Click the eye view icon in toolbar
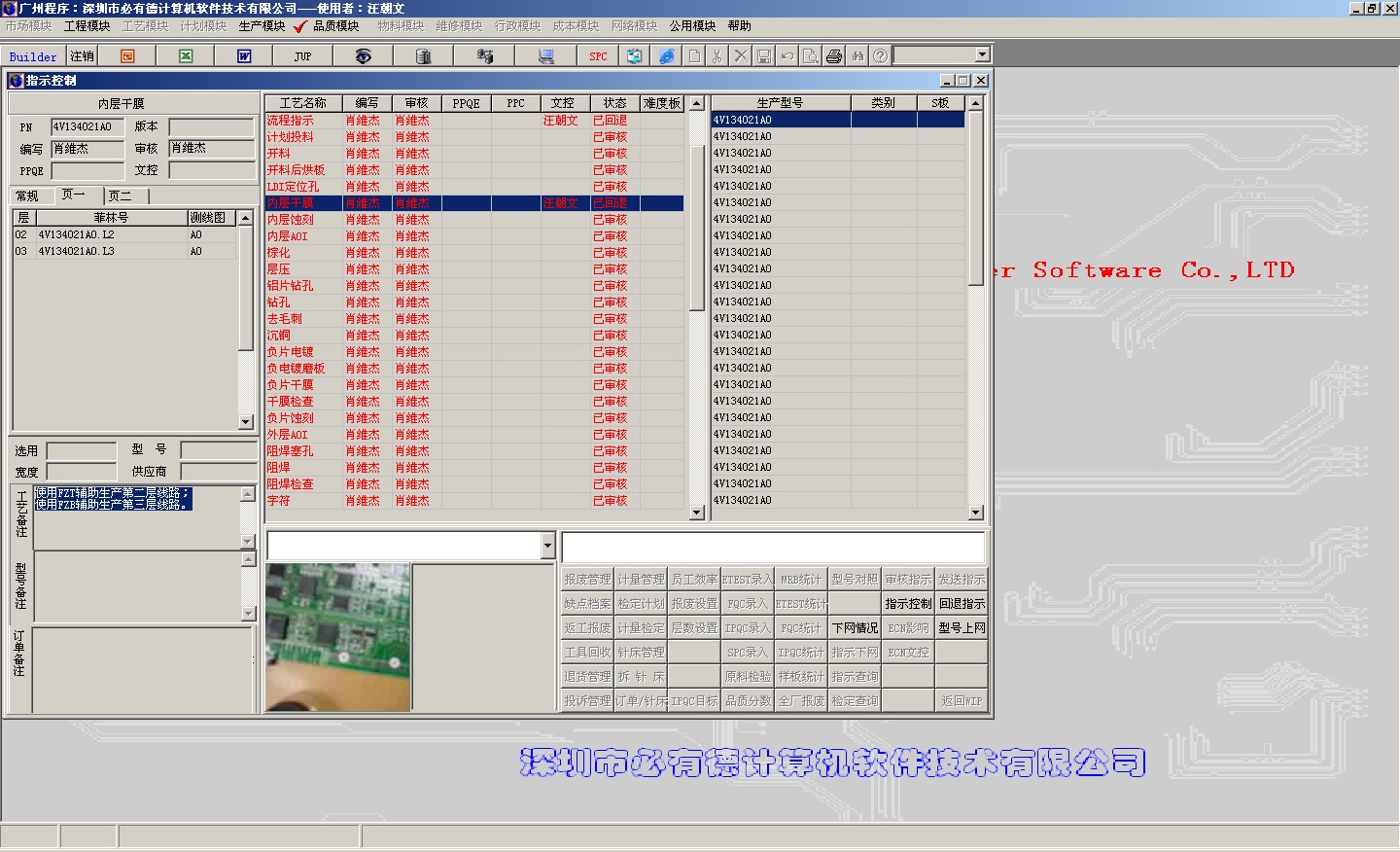Image resolution: width=1400 pixels, height=852 pixels. (x=363, y=56)
